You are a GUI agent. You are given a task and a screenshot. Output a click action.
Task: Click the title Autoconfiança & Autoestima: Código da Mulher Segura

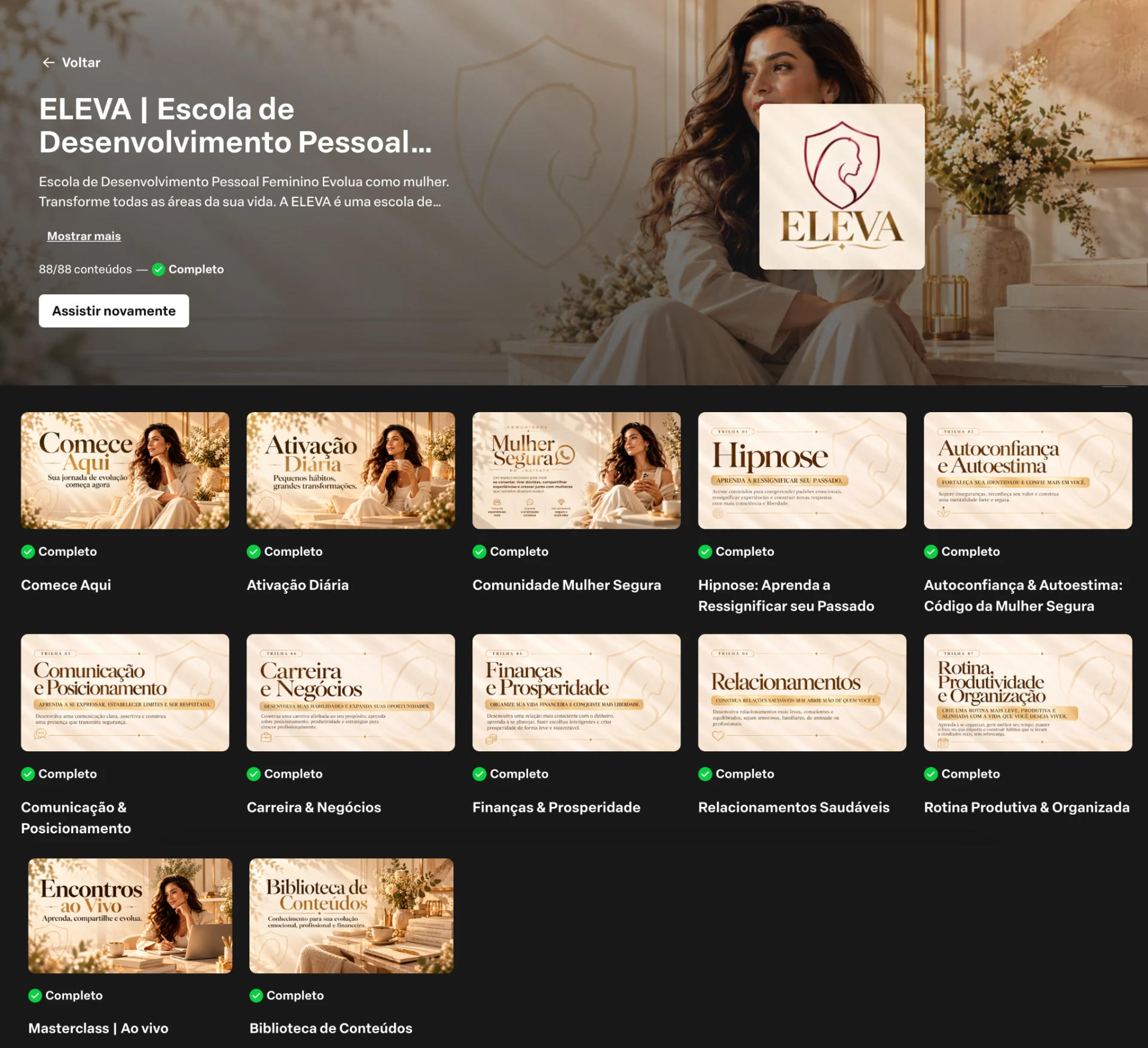coord(1023,596)
